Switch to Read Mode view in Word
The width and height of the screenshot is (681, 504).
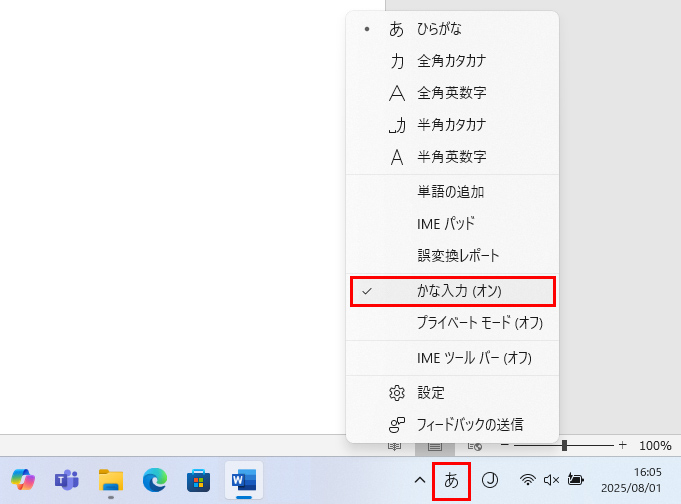coord(394,447)
